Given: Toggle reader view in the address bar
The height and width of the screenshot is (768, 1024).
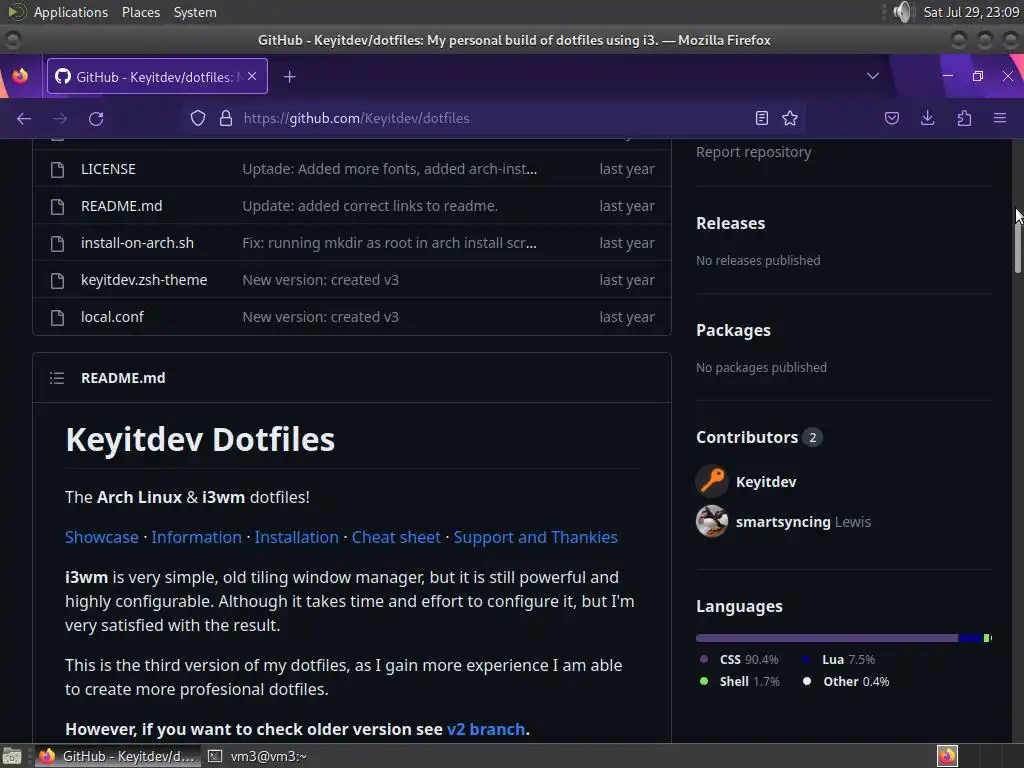Looking at the screenshot, I should pyautogui.click(x=761, y=118).
